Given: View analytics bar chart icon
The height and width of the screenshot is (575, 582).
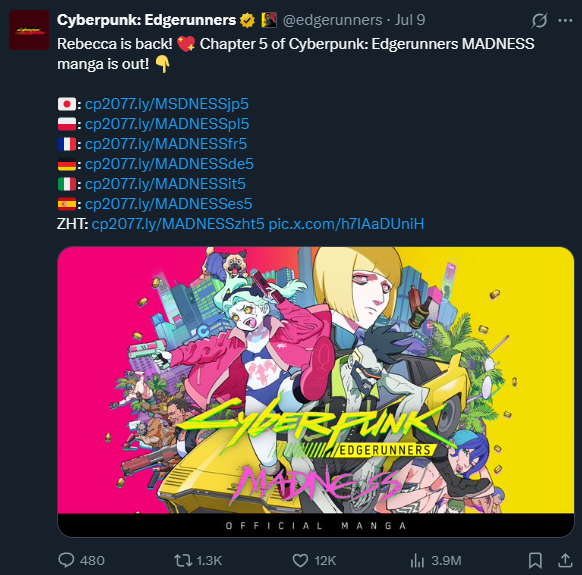Looking at the screenshot, I should (x=417, y=560).
